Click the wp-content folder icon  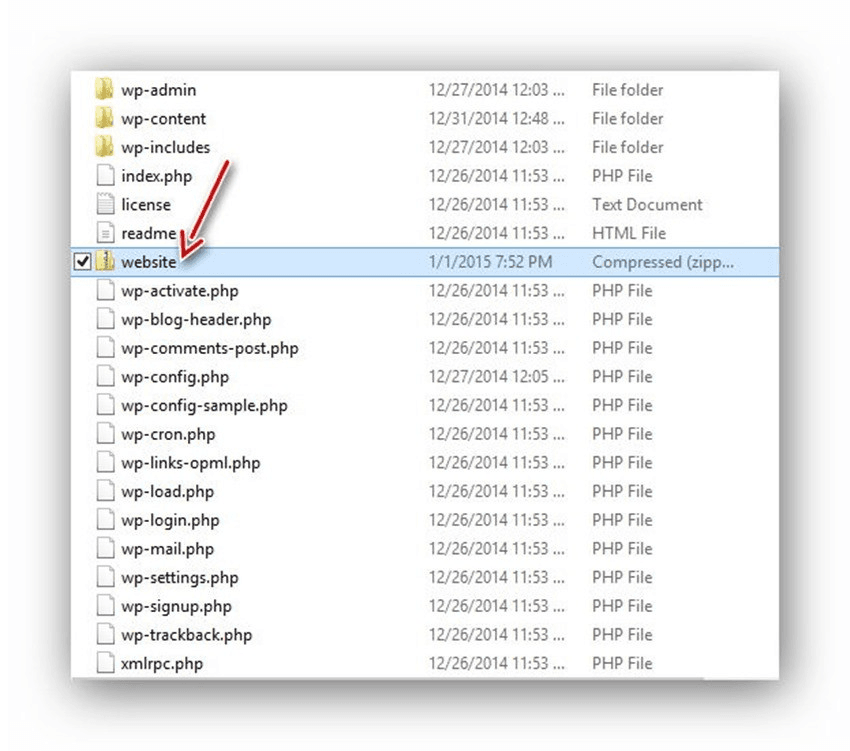(104, 118)
